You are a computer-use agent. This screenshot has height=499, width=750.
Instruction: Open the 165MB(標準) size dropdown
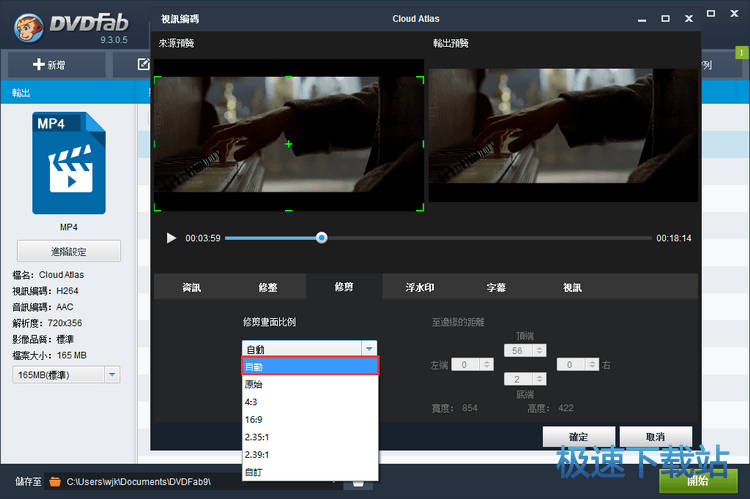pyautogui.click(x=66, y=375)
